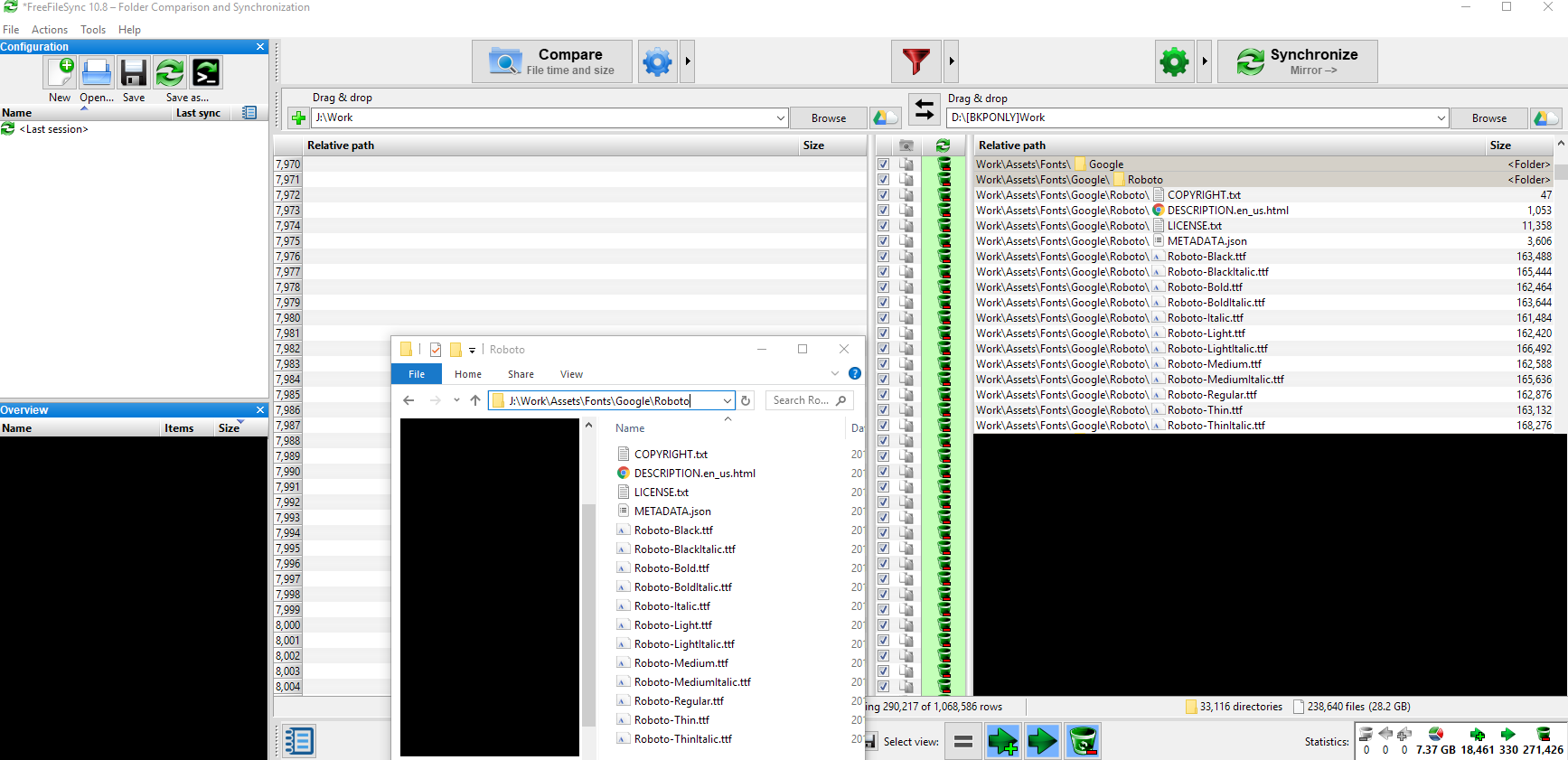Open the Explorer File tab
Viewport: 1568px width, 760px height.
pos(417,374)
